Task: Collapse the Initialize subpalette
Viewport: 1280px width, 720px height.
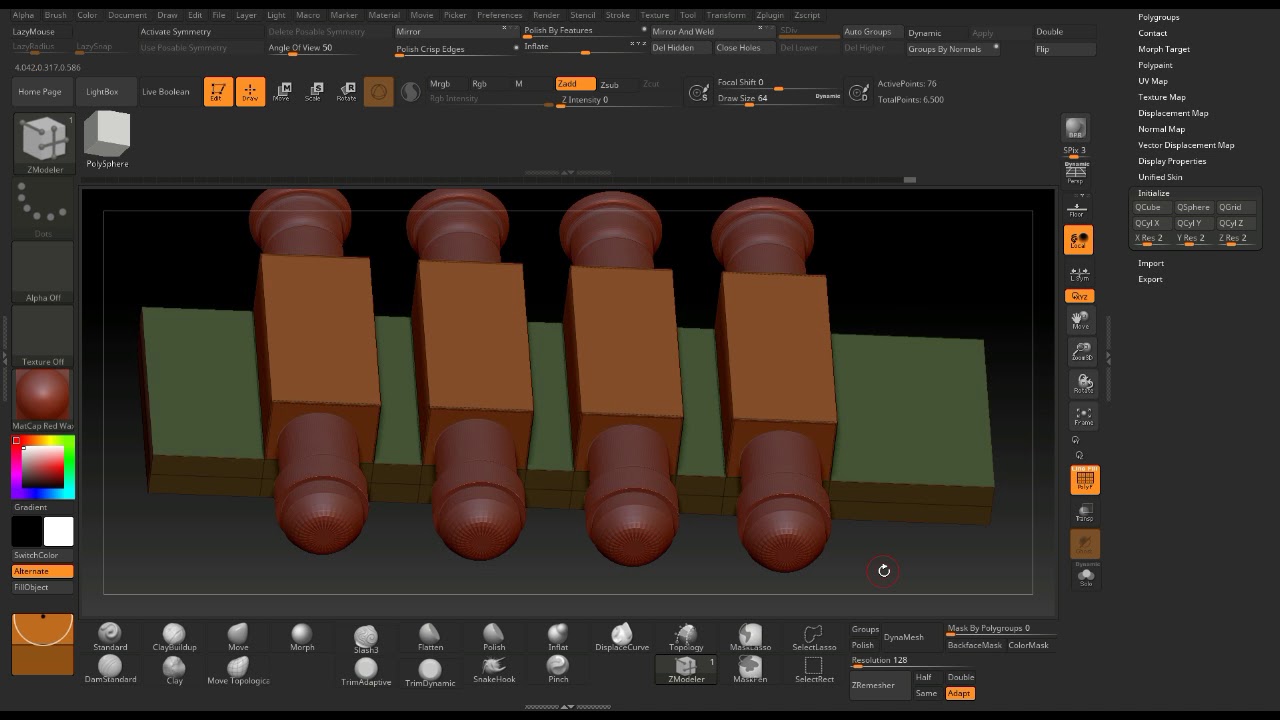Action: (1153, 193)
